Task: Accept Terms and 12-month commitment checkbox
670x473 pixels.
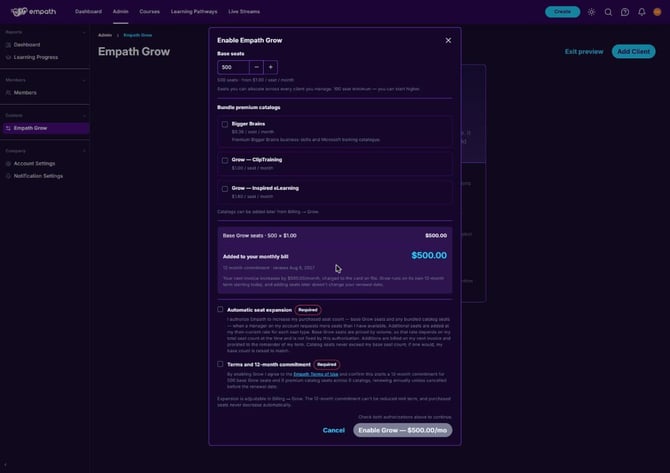Action: [220, 364]
